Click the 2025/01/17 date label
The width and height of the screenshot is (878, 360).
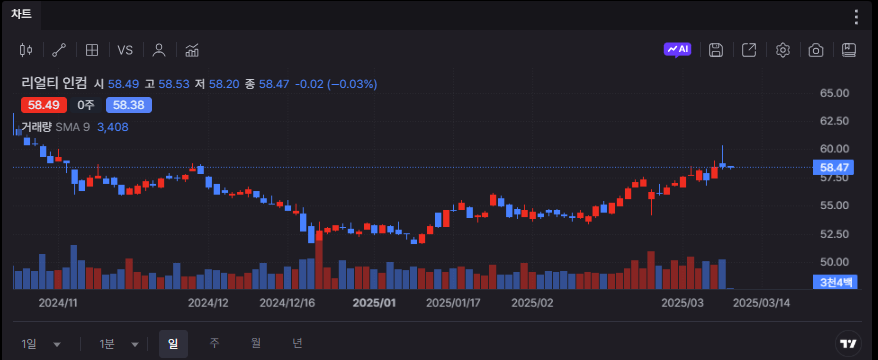pos(454,303)
